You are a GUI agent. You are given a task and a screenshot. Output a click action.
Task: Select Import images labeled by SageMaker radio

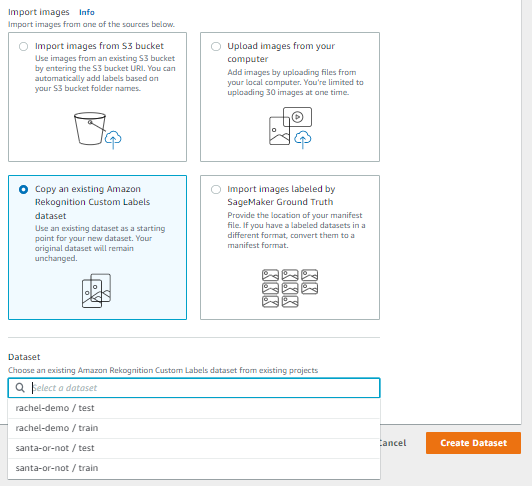[x=216, y=189]
